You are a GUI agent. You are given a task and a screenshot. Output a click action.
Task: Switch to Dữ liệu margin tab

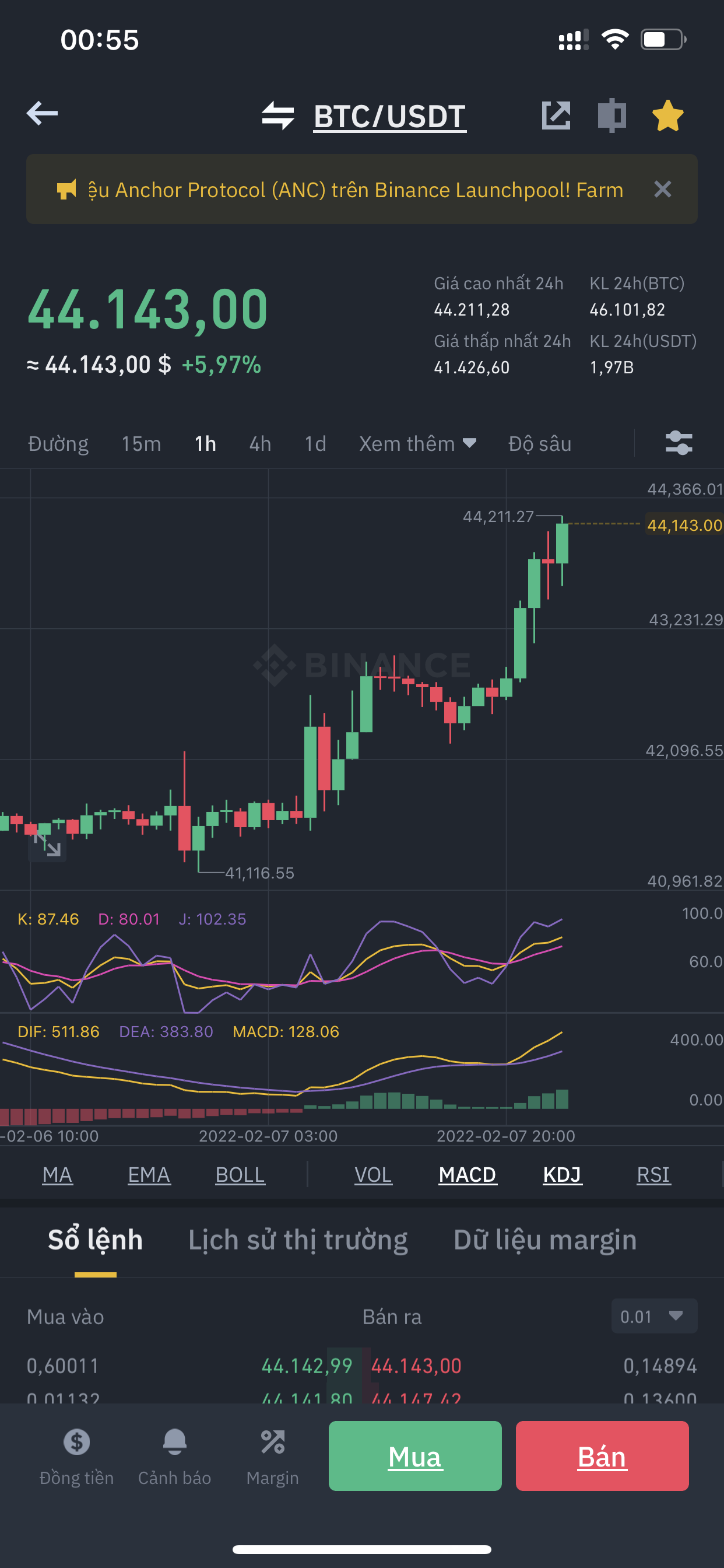[544, 1240]
